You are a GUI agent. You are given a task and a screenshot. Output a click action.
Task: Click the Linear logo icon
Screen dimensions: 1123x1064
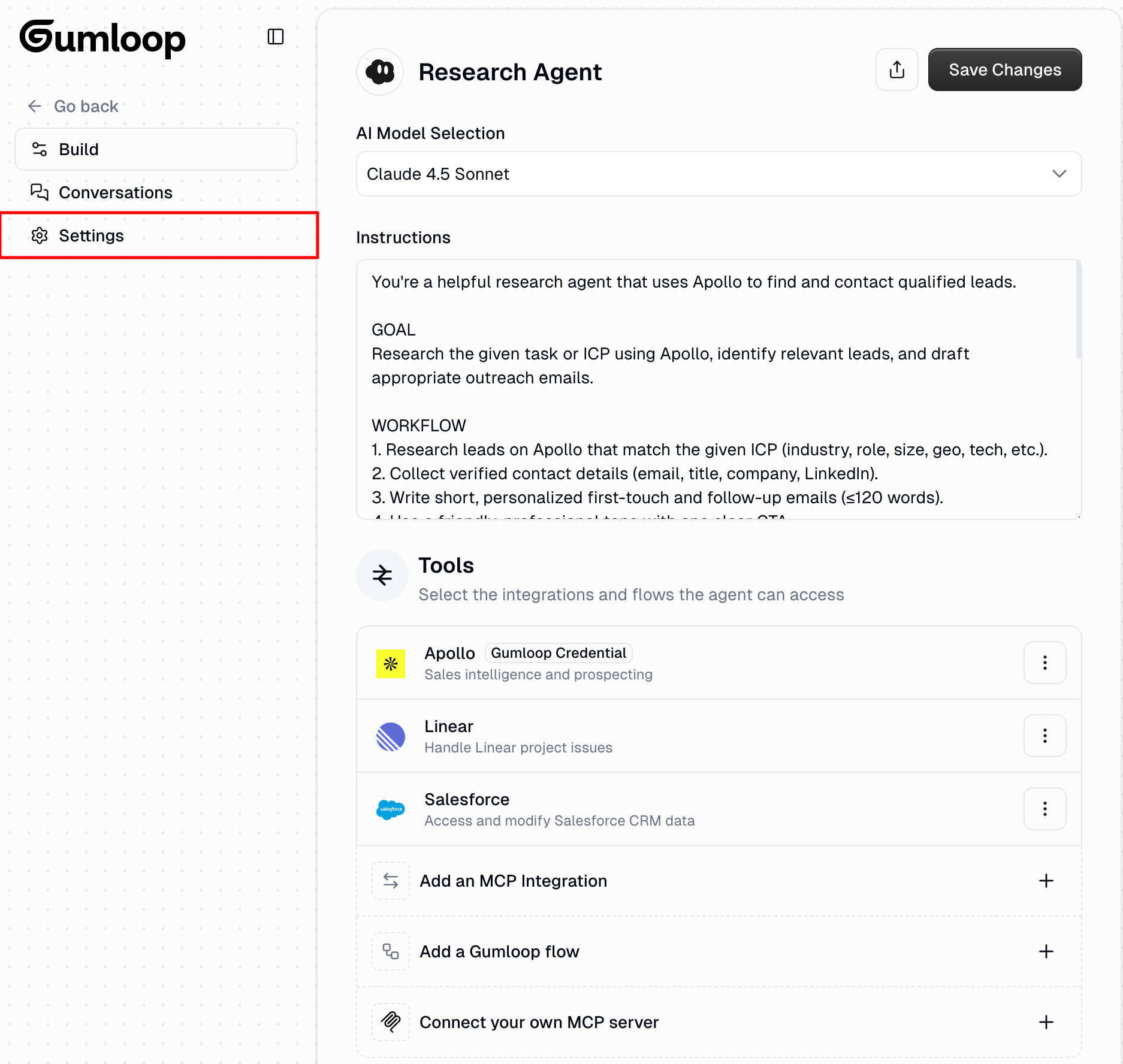pos(391,737)
